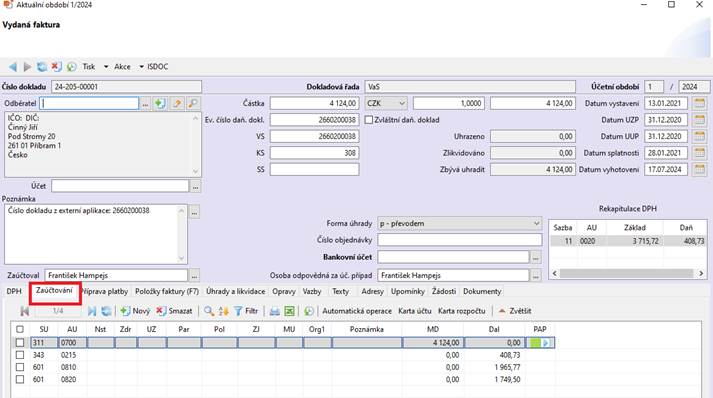The image size is (713, 398).
Task: Select the Zaúčtování tab
Action: click(55, 291)
